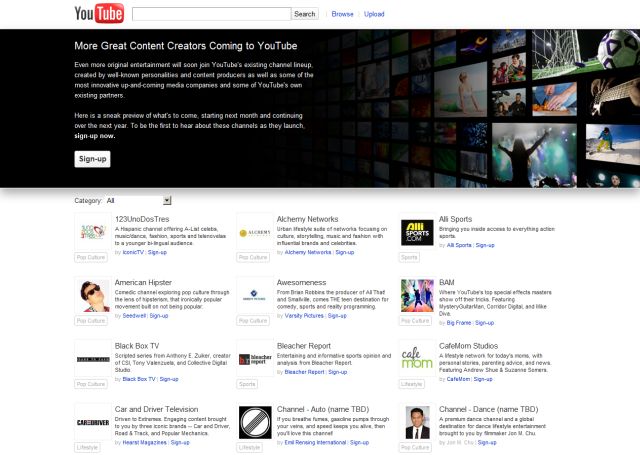Open the Browse link
The width and height of the screenshot is (640, 455).
342,14
